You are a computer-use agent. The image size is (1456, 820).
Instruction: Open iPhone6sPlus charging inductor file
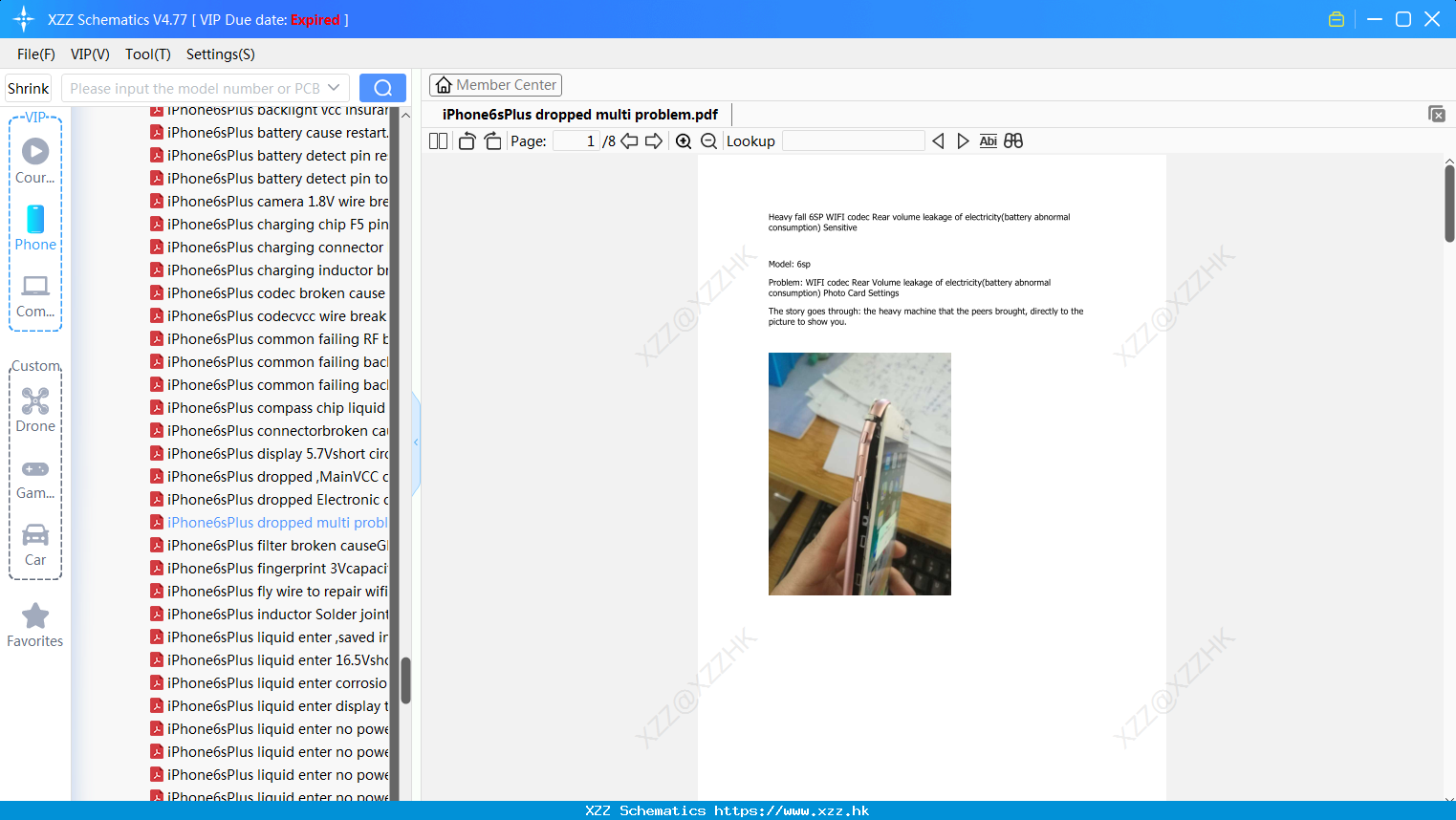coord(270,270)
